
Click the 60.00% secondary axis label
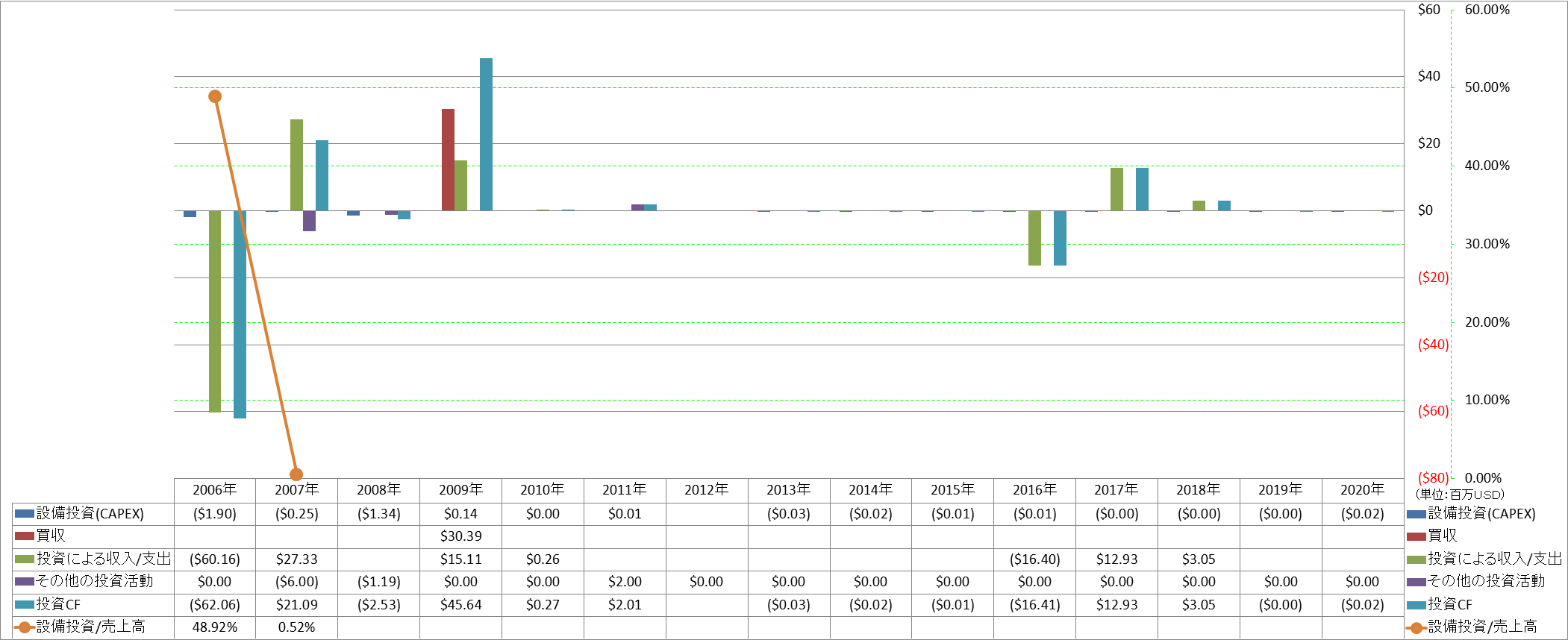[1487, 10]
